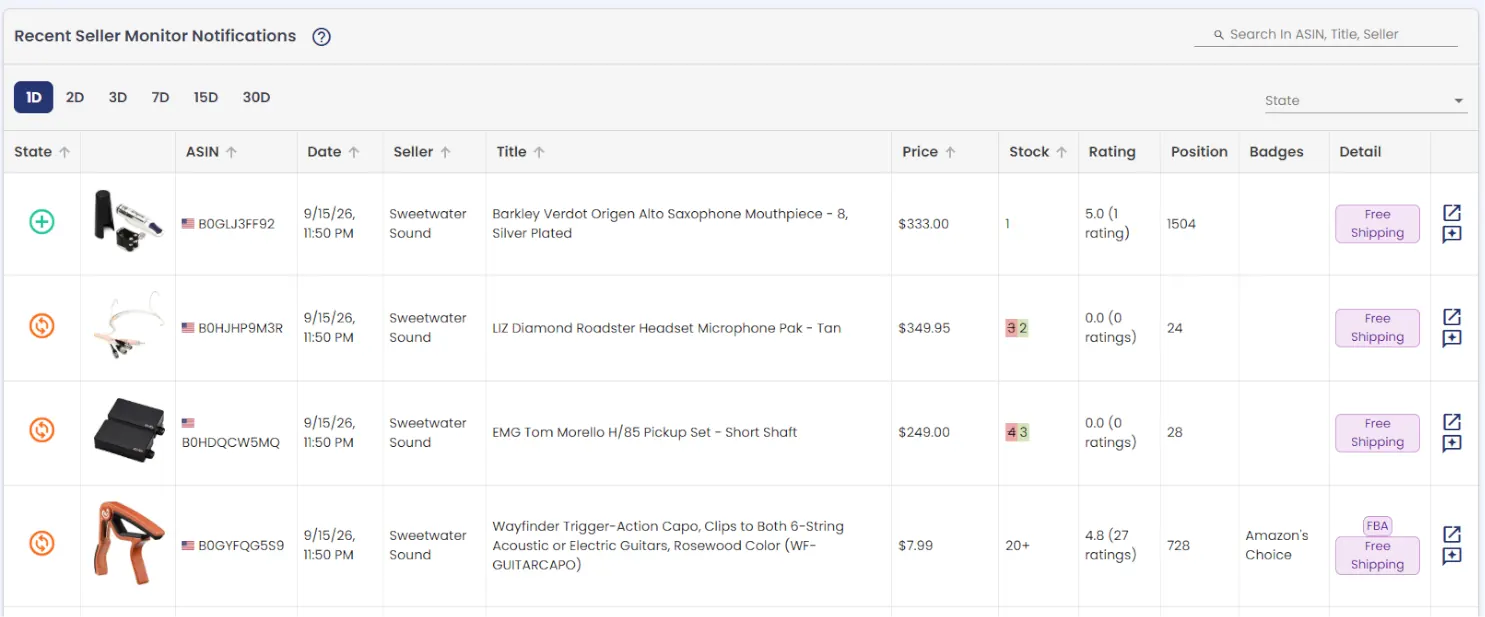The image size is (1485, 617).
Task: Switch to 15D time range
Action: click(x=206, y=97)
